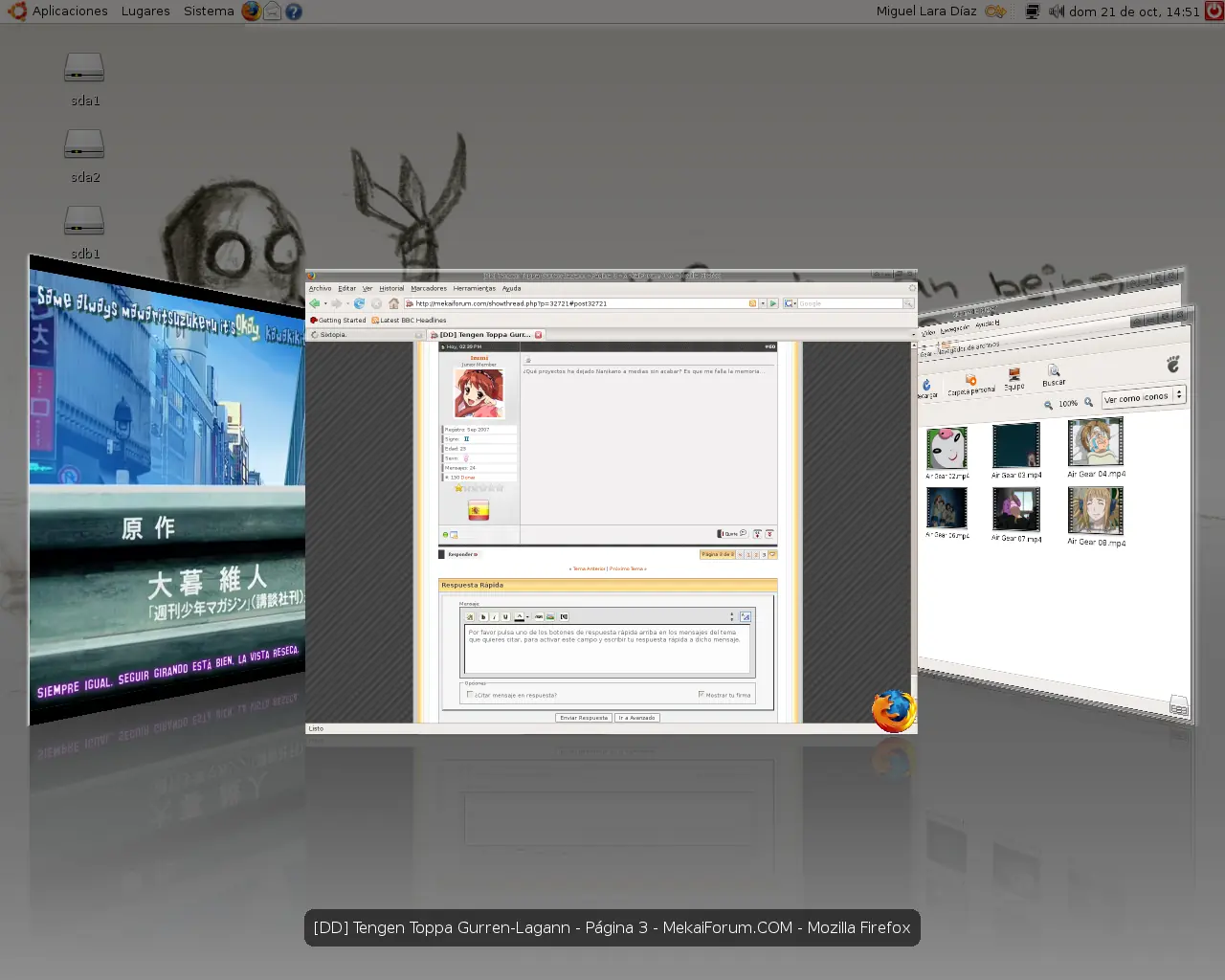Reload the page in Firefox
The image size is (1225, 980).
tap(359, 303)
